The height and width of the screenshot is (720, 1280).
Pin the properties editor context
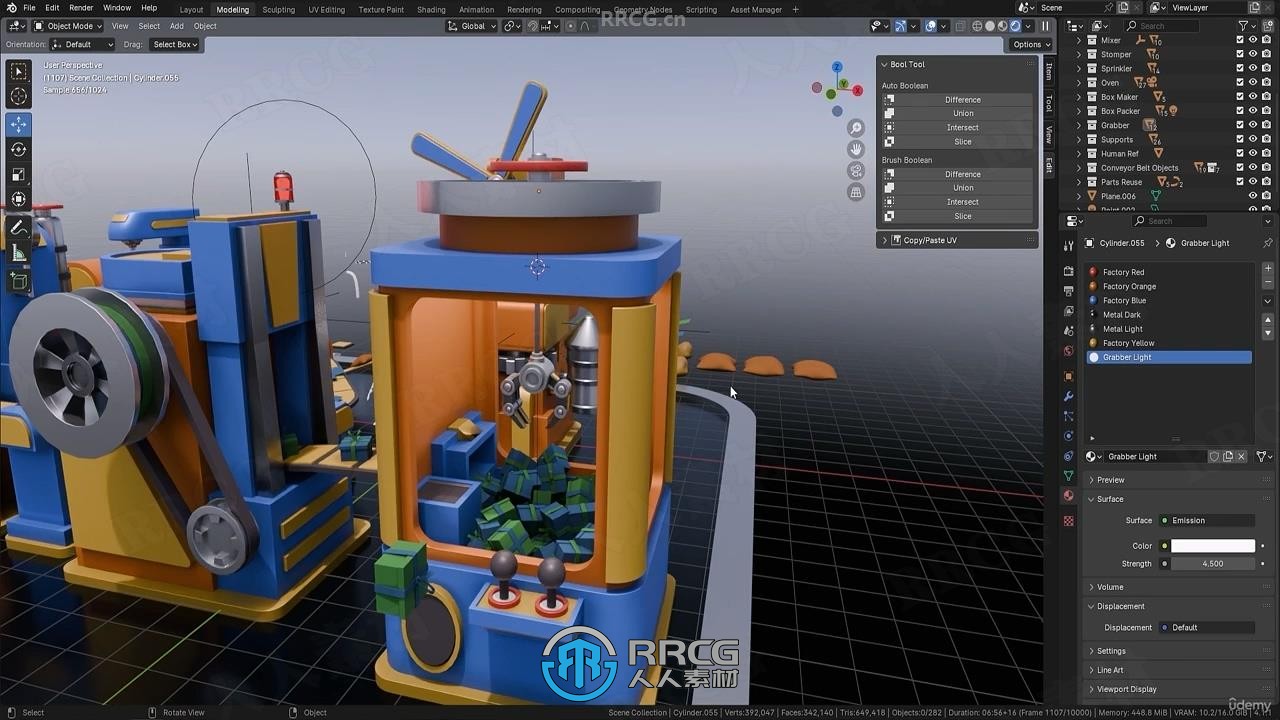coord(1267,243)
